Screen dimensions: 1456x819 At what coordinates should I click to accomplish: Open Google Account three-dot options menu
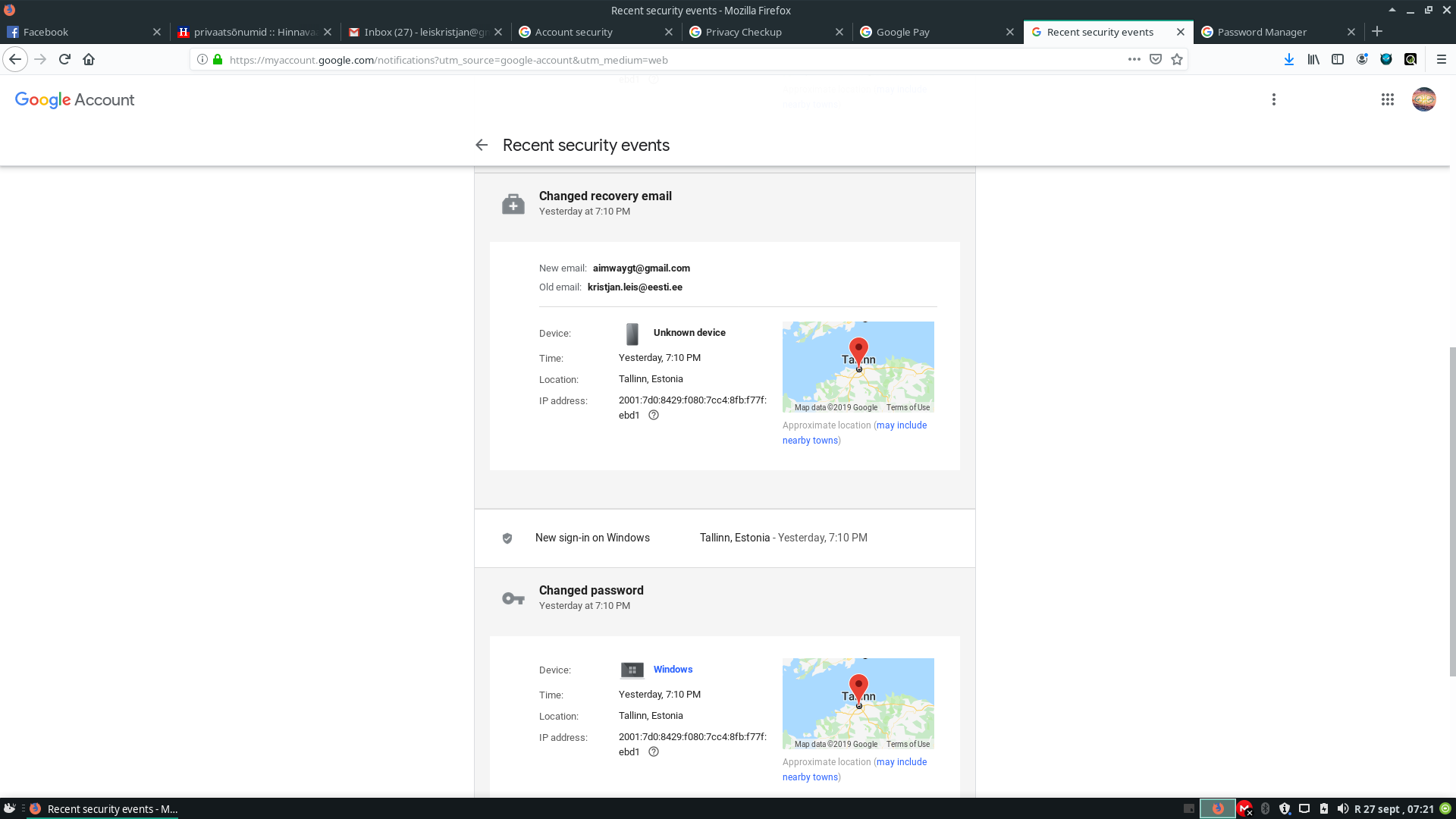[x=1274, y=99]
